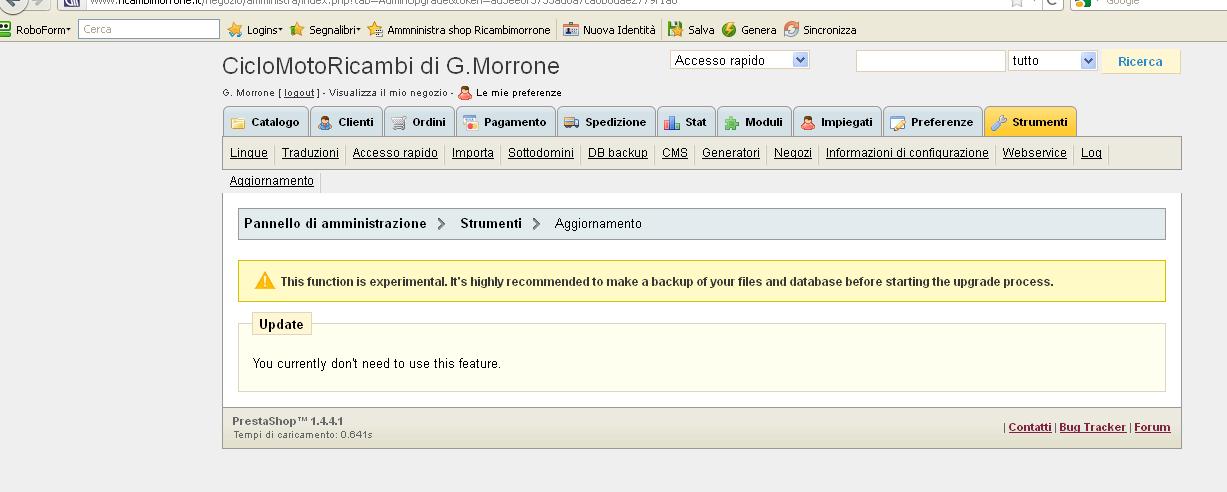Viewport: 1227px width, 492px height.
Task: Click Amministra shop Ricambimorrone passcard
Action: (x=459, y=30)
